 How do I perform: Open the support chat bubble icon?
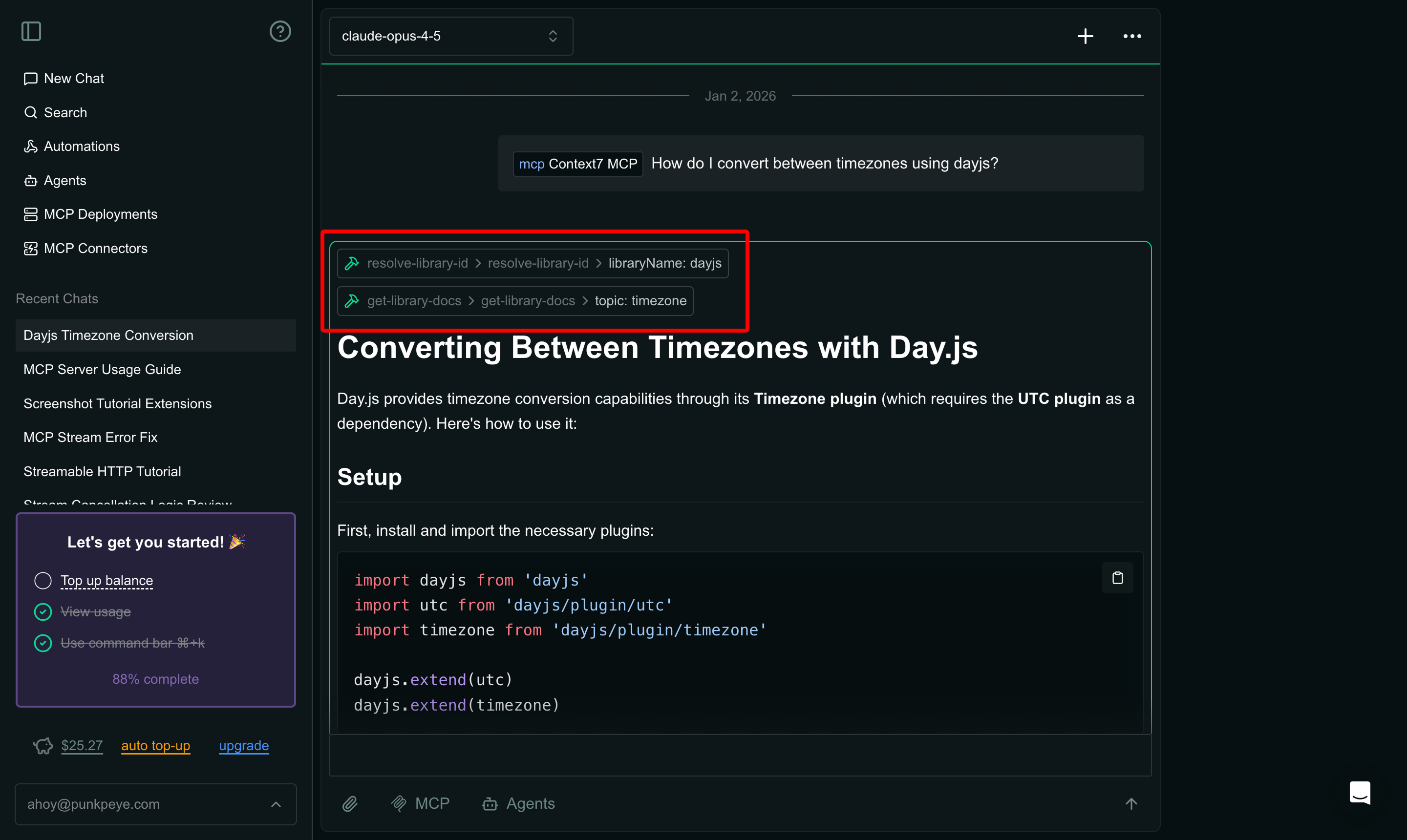(1360, 792)
